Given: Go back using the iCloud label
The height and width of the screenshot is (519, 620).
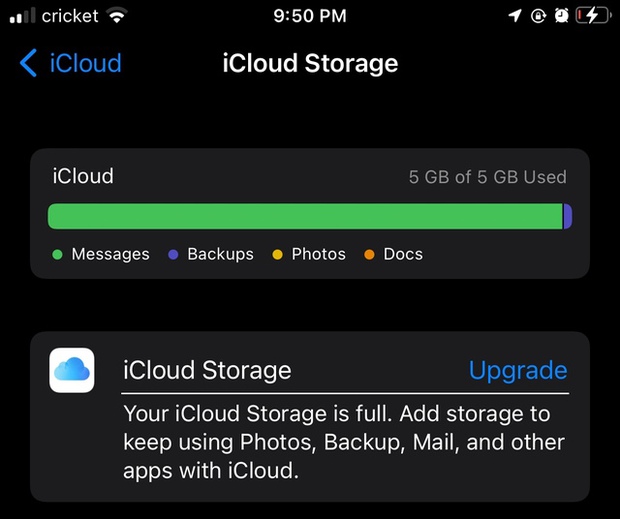Looking at the screenshot, I should pos(85,64).
